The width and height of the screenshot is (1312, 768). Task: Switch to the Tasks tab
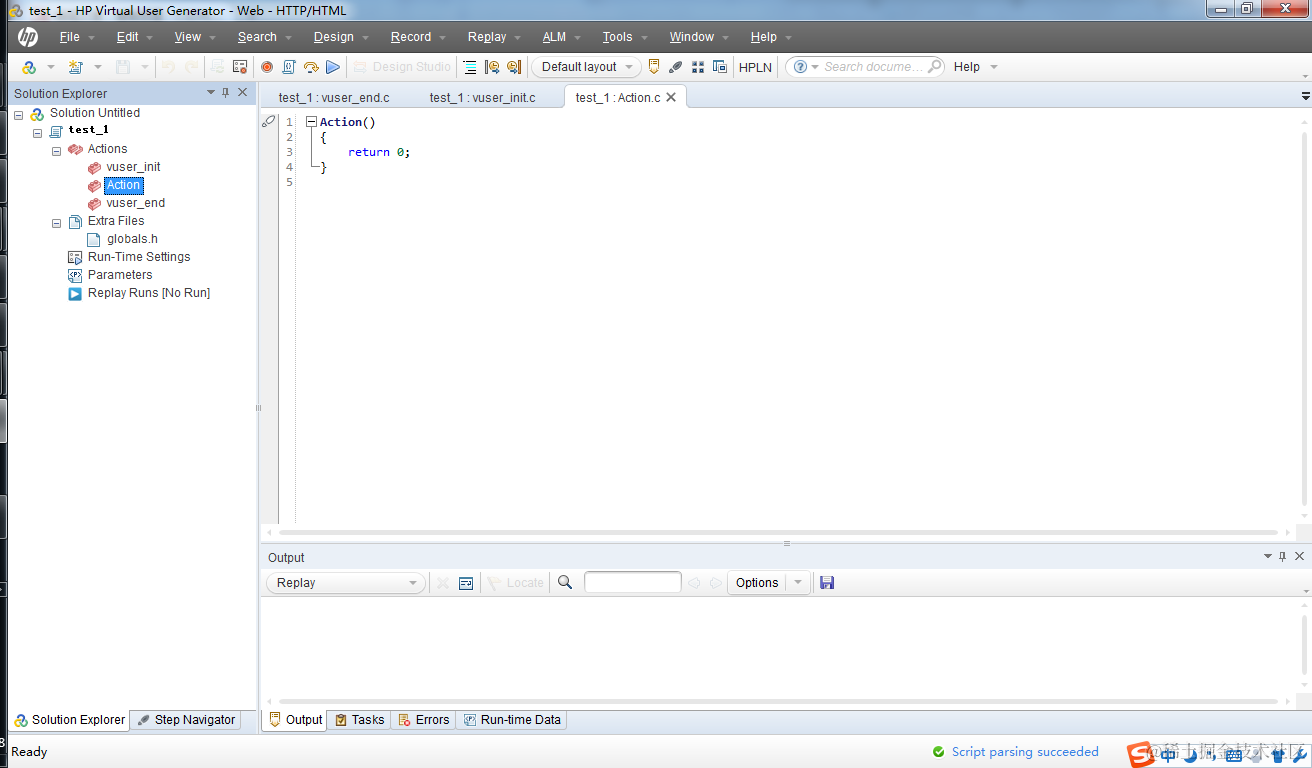point(359,720)
